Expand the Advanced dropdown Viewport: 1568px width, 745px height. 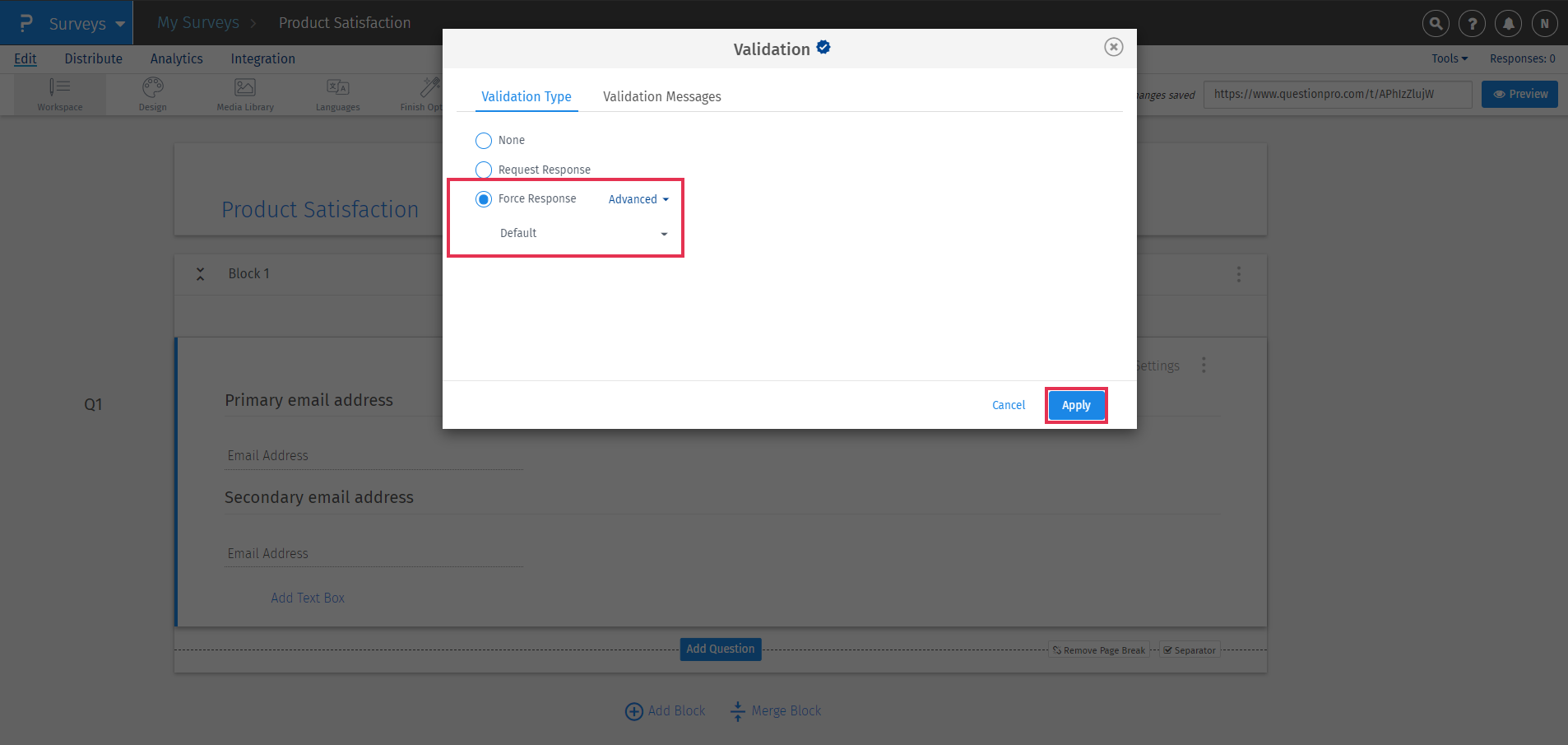click(x=638, y=199)
